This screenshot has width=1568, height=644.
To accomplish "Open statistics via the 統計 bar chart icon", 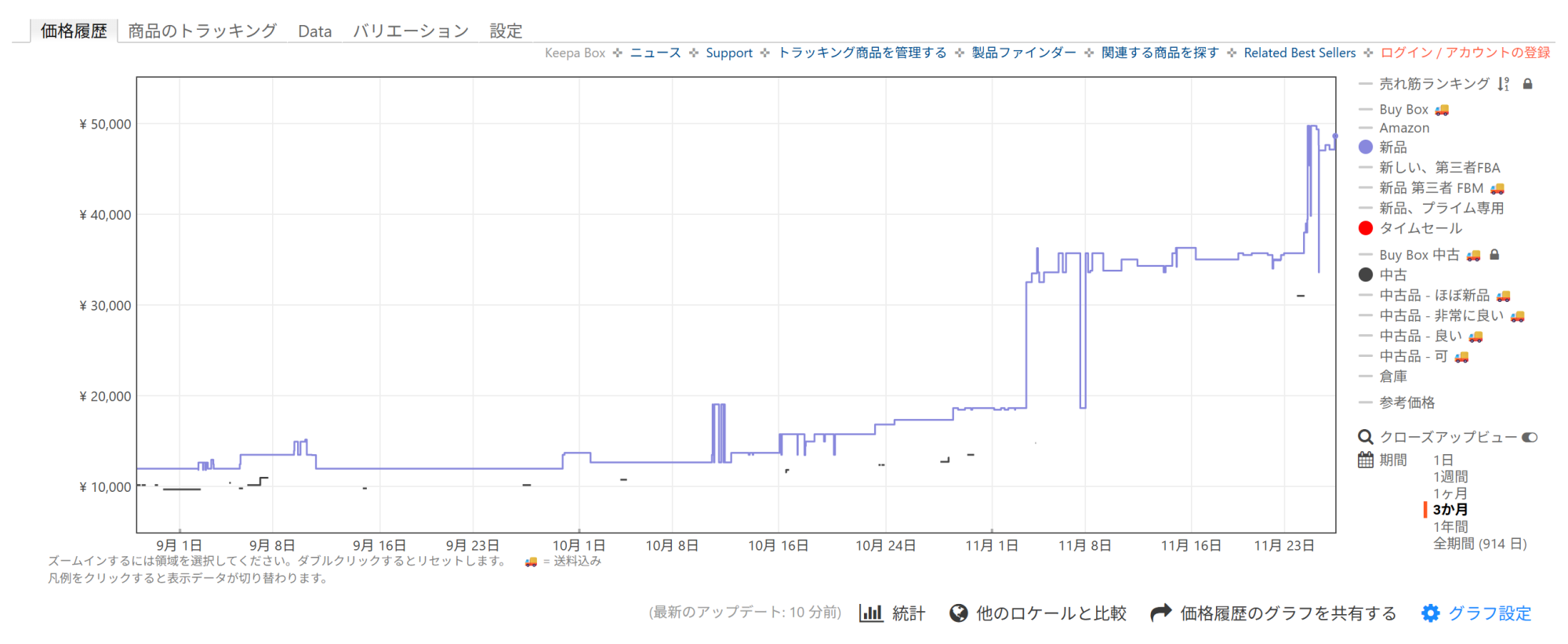I will pos(871,613).
